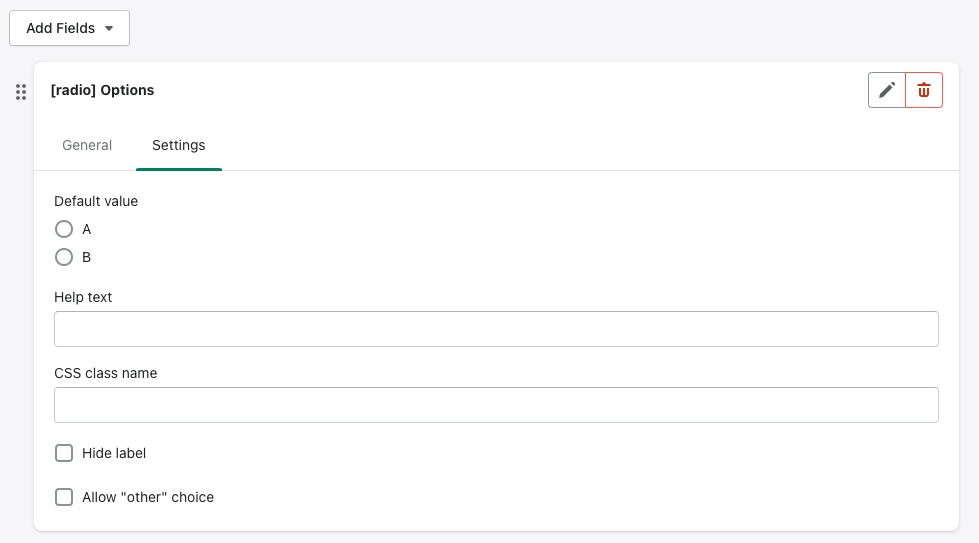Image resolution: width=979 pixels, height=543 pixels.
Task: Select the Settings tab
Action: point(178,145)
